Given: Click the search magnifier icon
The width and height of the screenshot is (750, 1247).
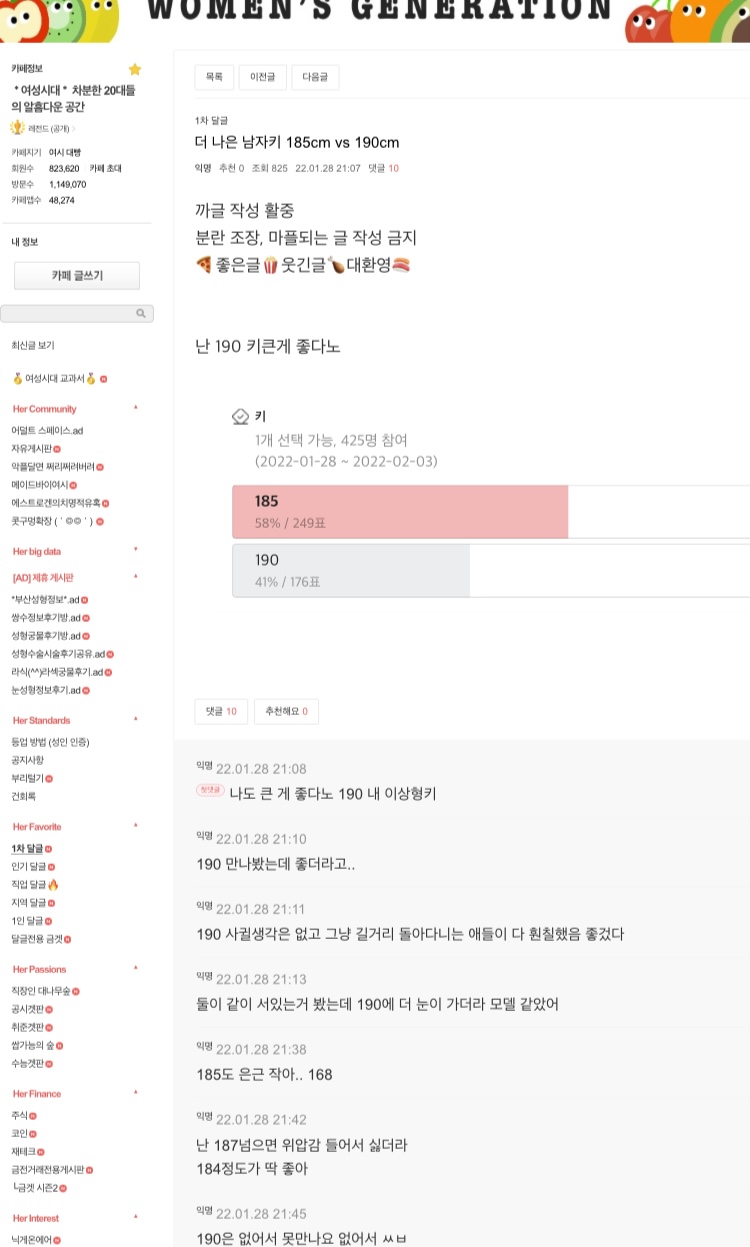Looking at the screenshot, I should [x=141, y=314].
